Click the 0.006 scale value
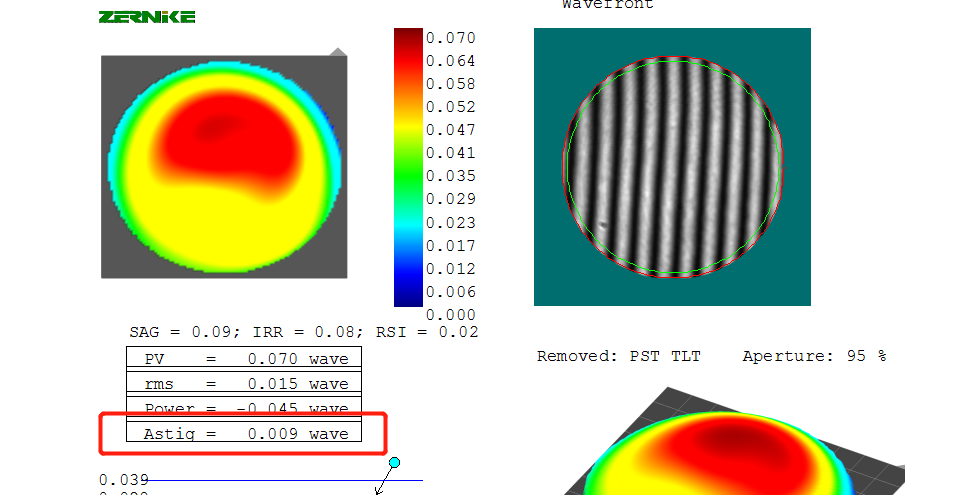955x495 pixels. [x=451, y=292]
